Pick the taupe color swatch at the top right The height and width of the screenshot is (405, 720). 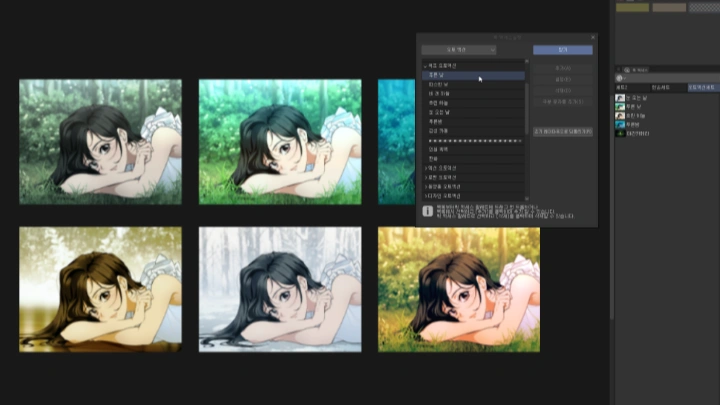pos(669,7)
